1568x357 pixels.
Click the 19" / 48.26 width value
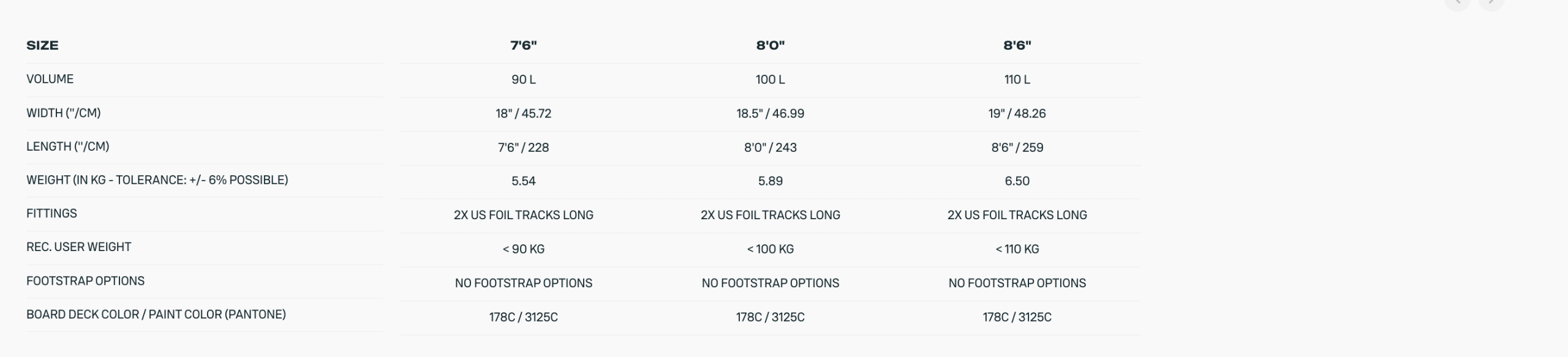pos(1017,114)
